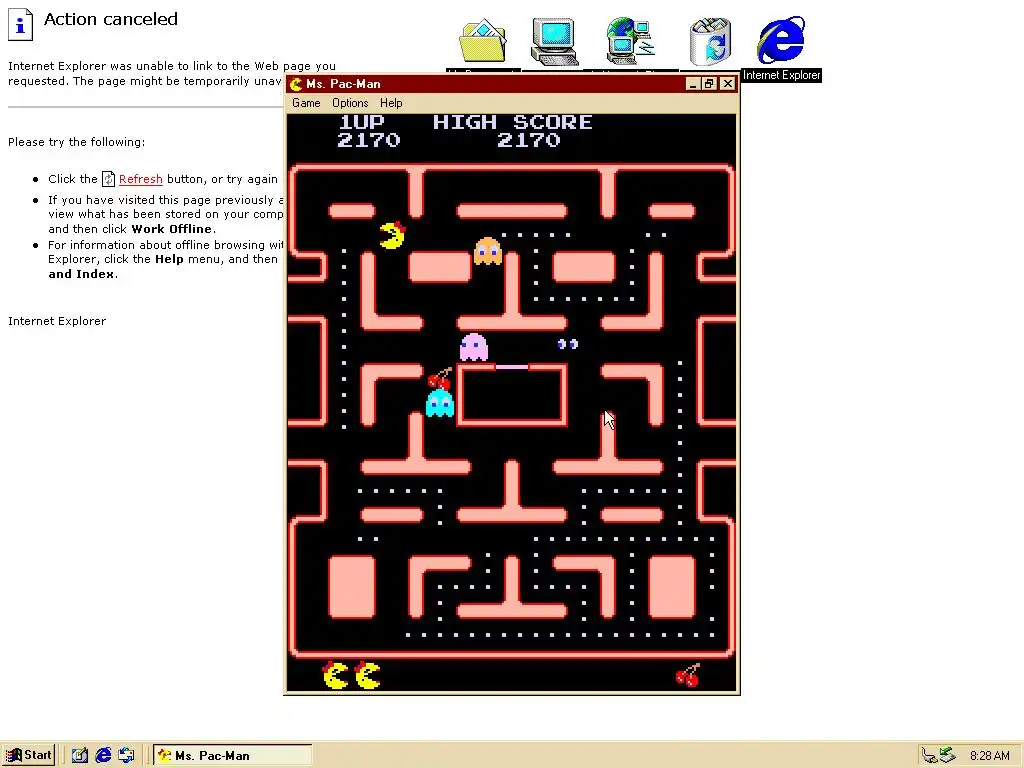Open the Options menu
This screenshot has width=1024, height=768.
pyautogui.click(x=350, y=103)
